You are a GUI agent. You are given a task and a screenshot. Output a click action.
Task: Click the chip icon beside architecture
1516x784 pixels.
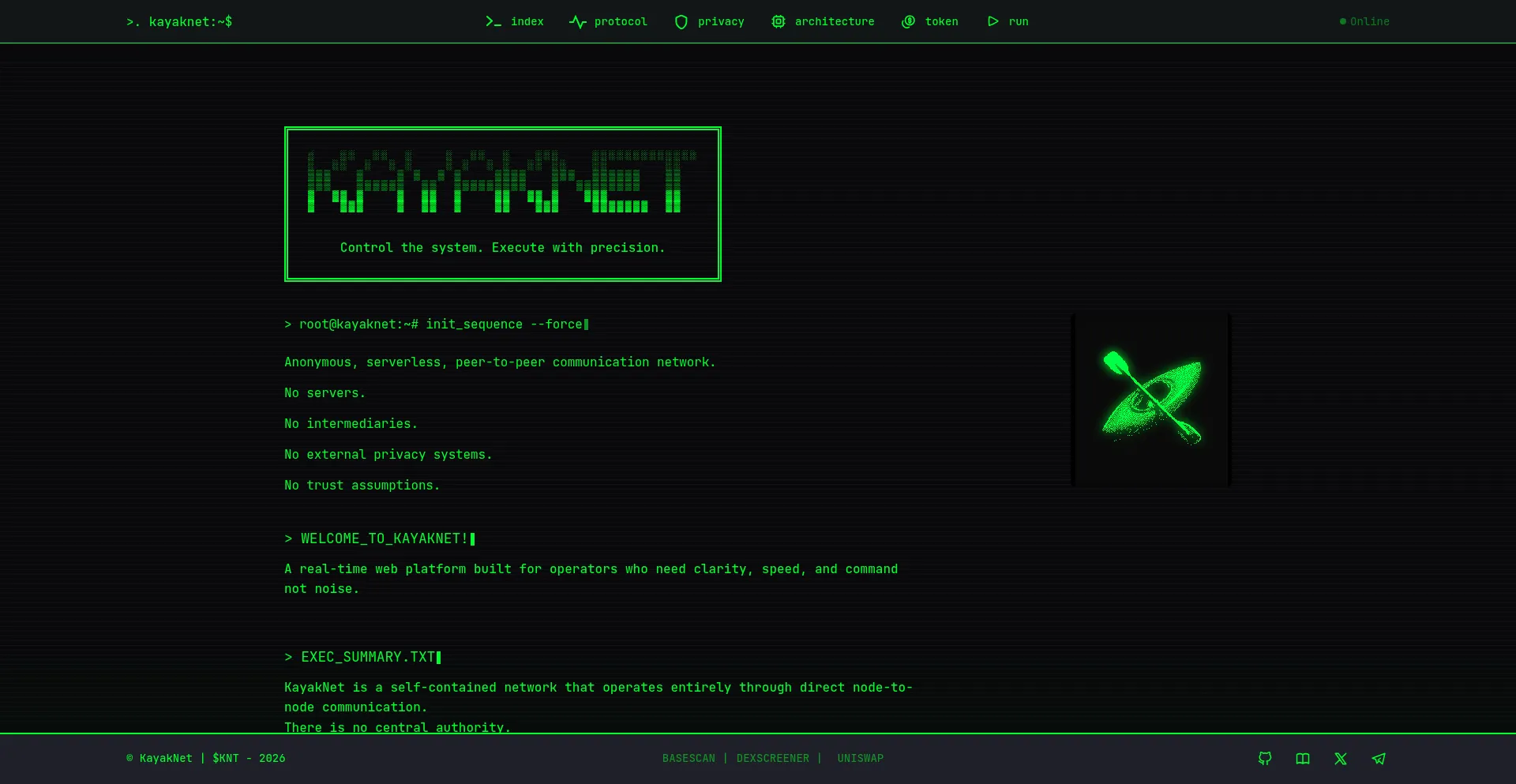coord(779,22)
